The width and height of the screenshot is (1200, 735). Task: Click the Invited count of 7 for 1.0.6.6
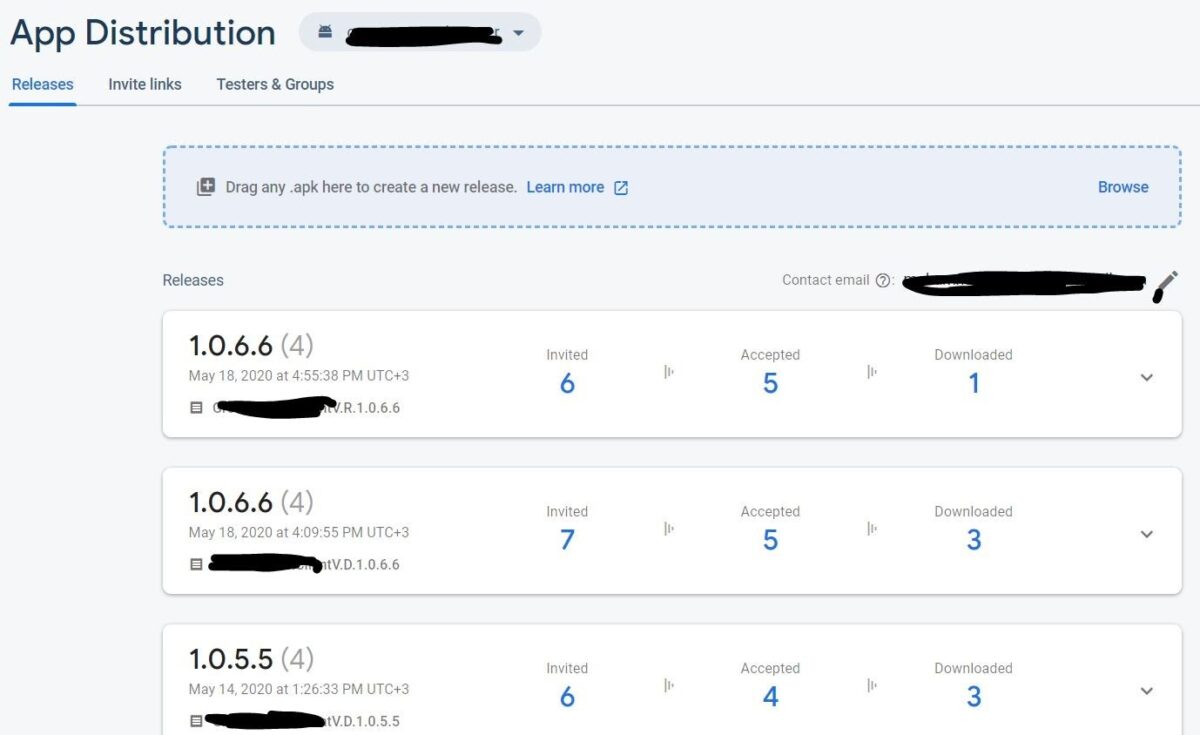point(567,539)
